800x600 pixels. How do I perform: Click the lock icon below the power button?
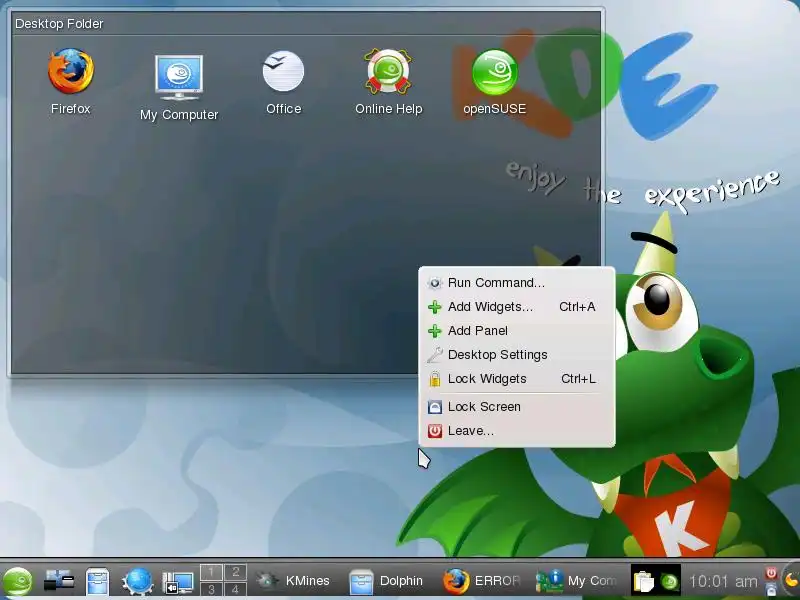(771, 589)
